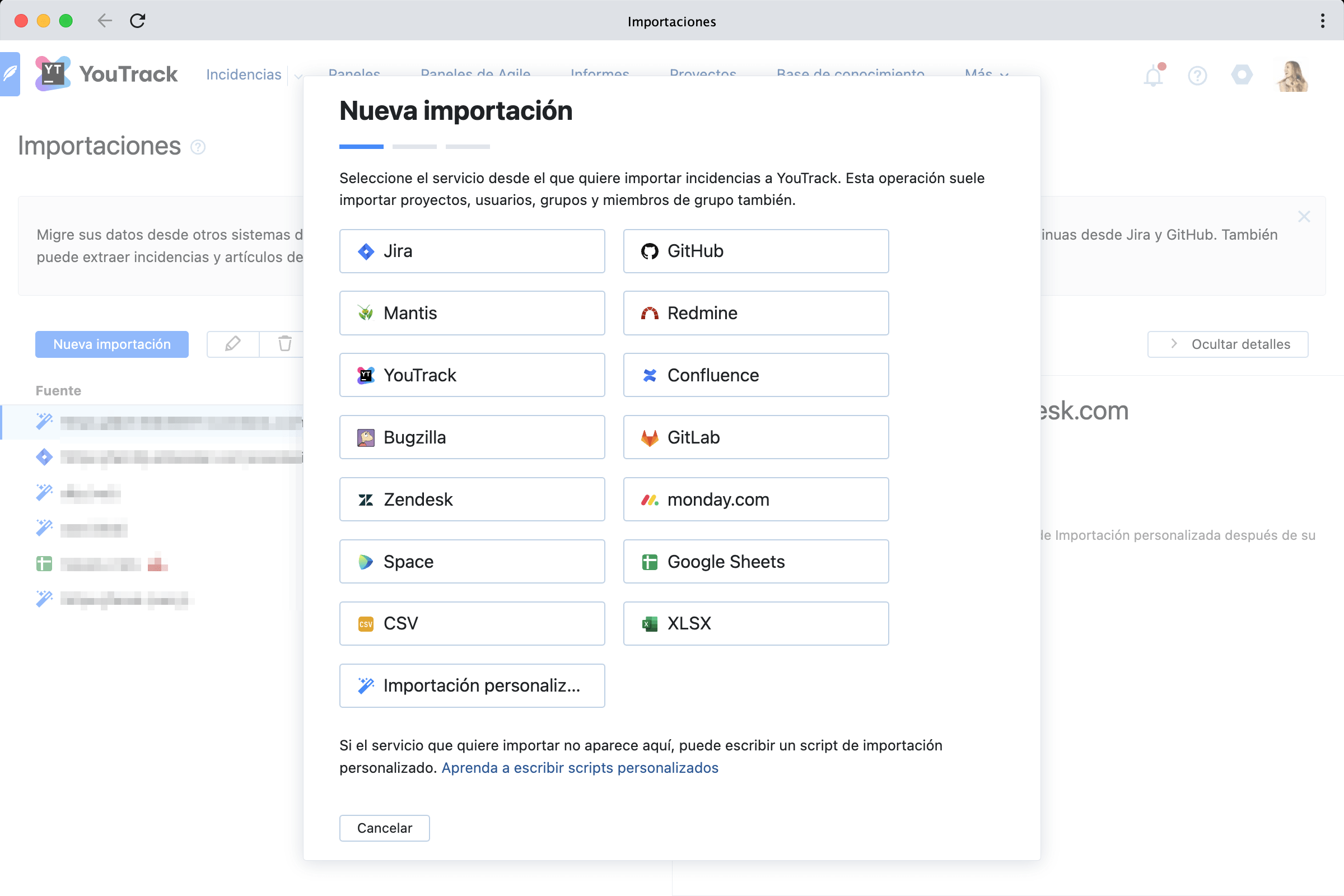Expand the Incidencias dropdown arrow

(298, 76)
